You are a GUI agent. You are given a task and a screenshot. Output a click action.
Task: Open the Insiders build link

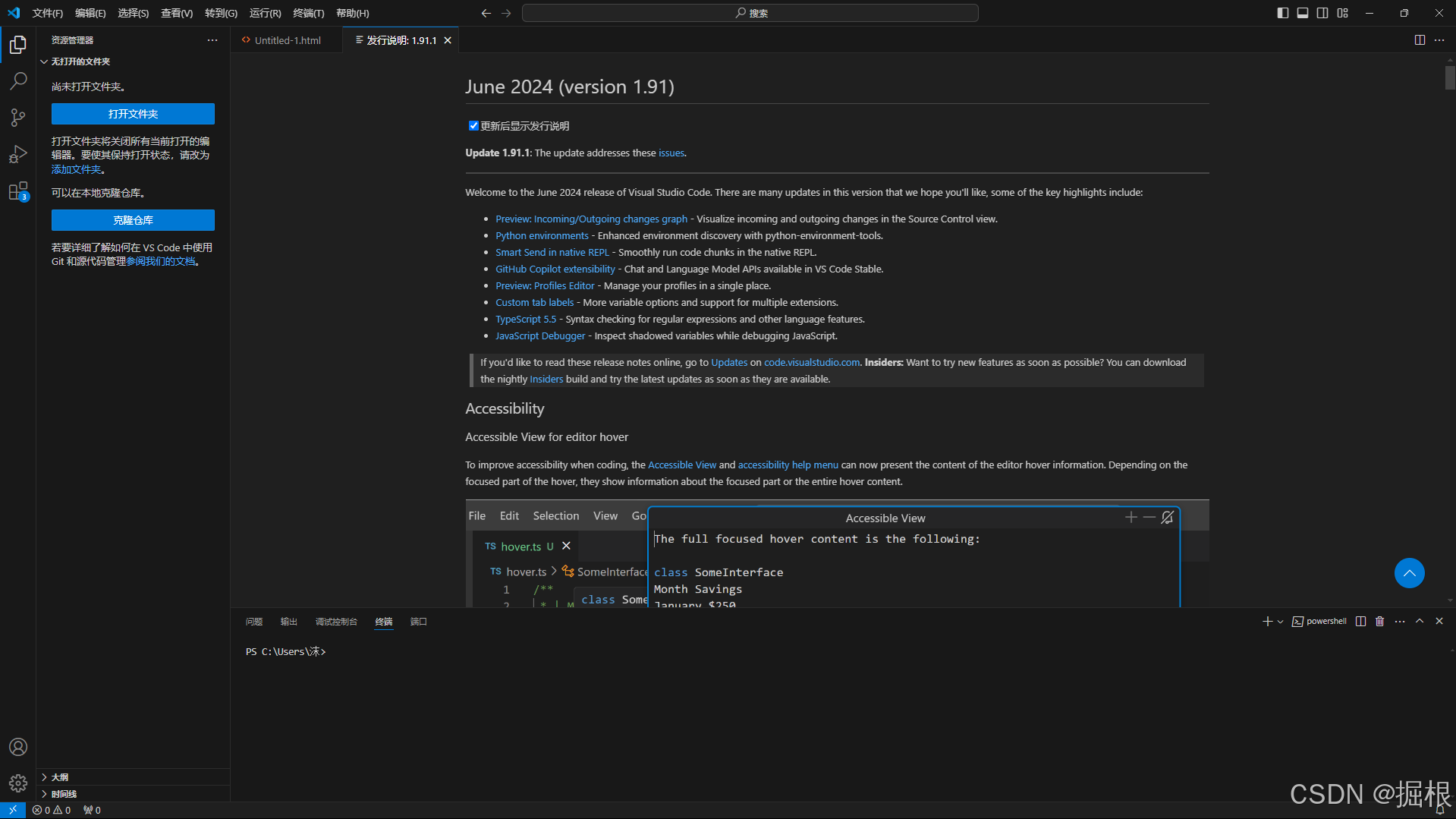(546, 380)
